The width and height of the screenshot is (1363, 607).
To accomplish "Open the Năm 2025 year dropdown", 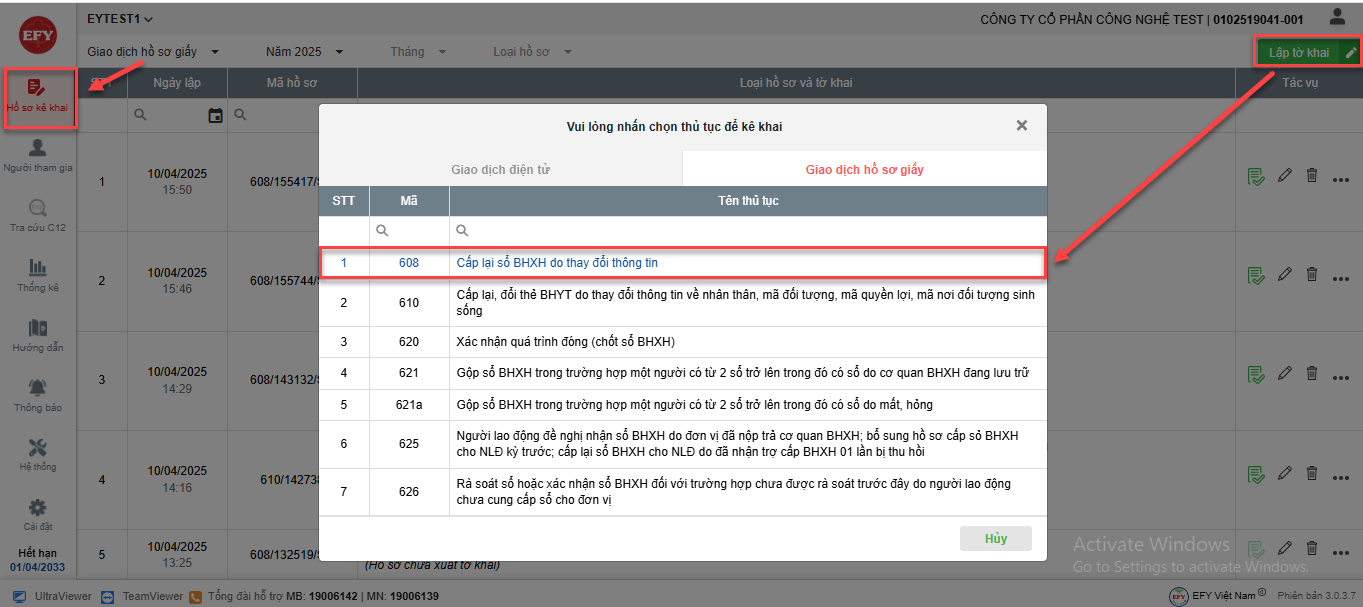I will click(304, 51).
